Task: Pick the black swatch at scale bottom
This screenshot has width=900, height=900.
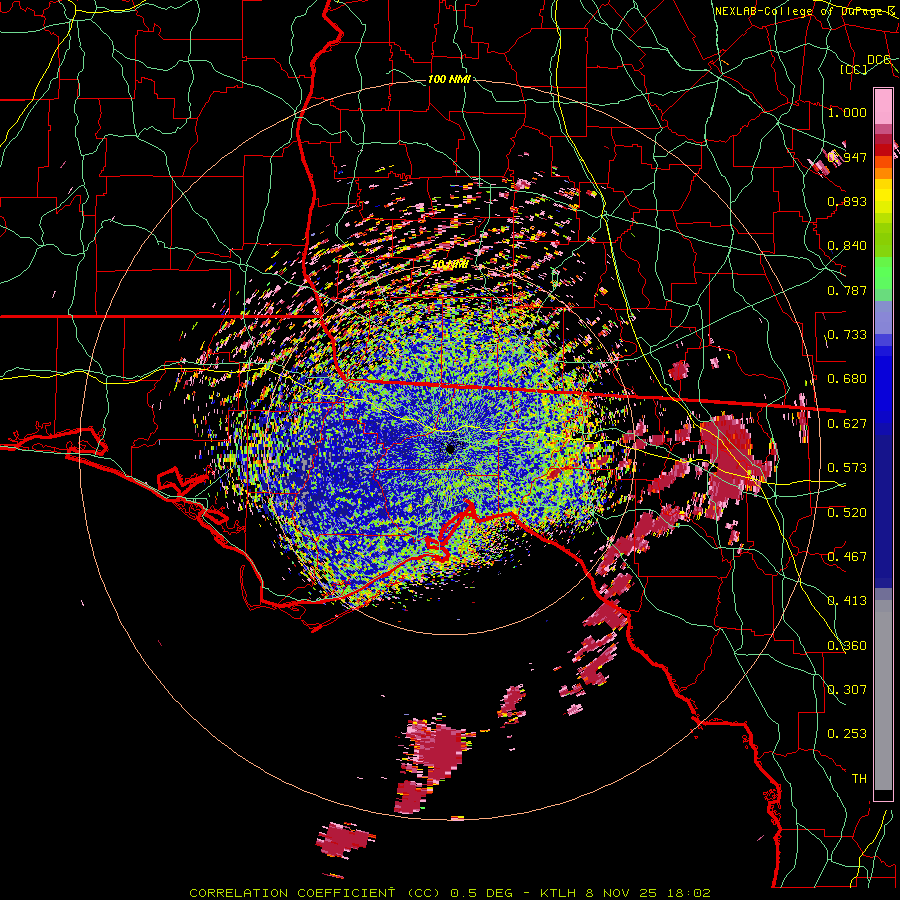Action: (883, 795)
